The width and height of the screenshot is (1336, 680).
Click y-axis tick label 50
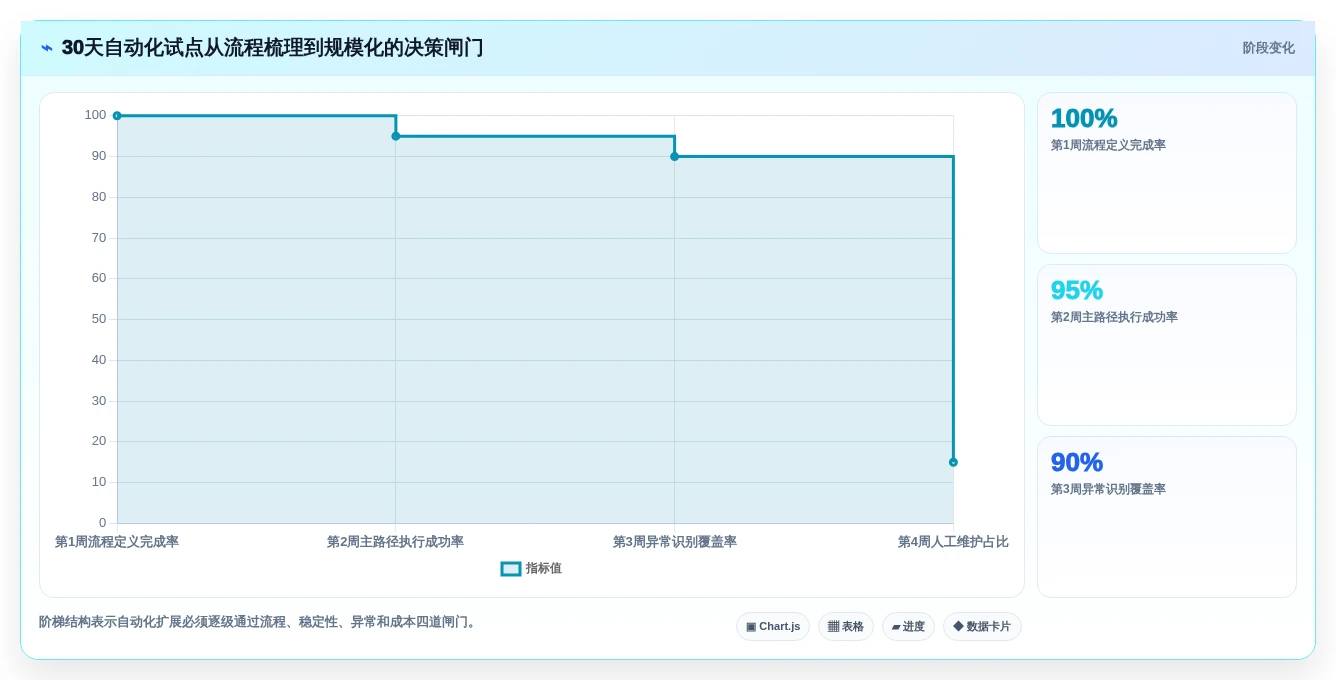99,319
